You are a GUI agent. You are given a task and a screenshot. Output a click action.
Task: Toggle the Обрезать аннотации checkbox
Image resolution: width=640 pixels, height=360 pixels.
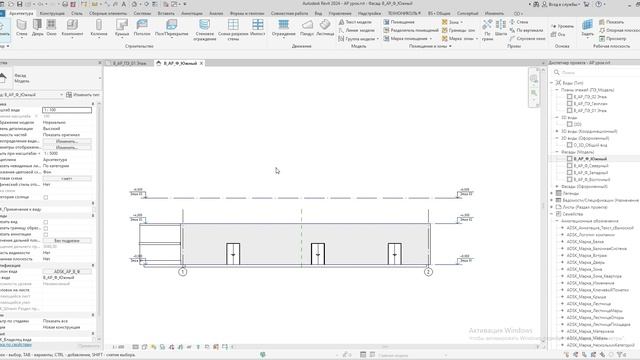[x=46, y=235]
